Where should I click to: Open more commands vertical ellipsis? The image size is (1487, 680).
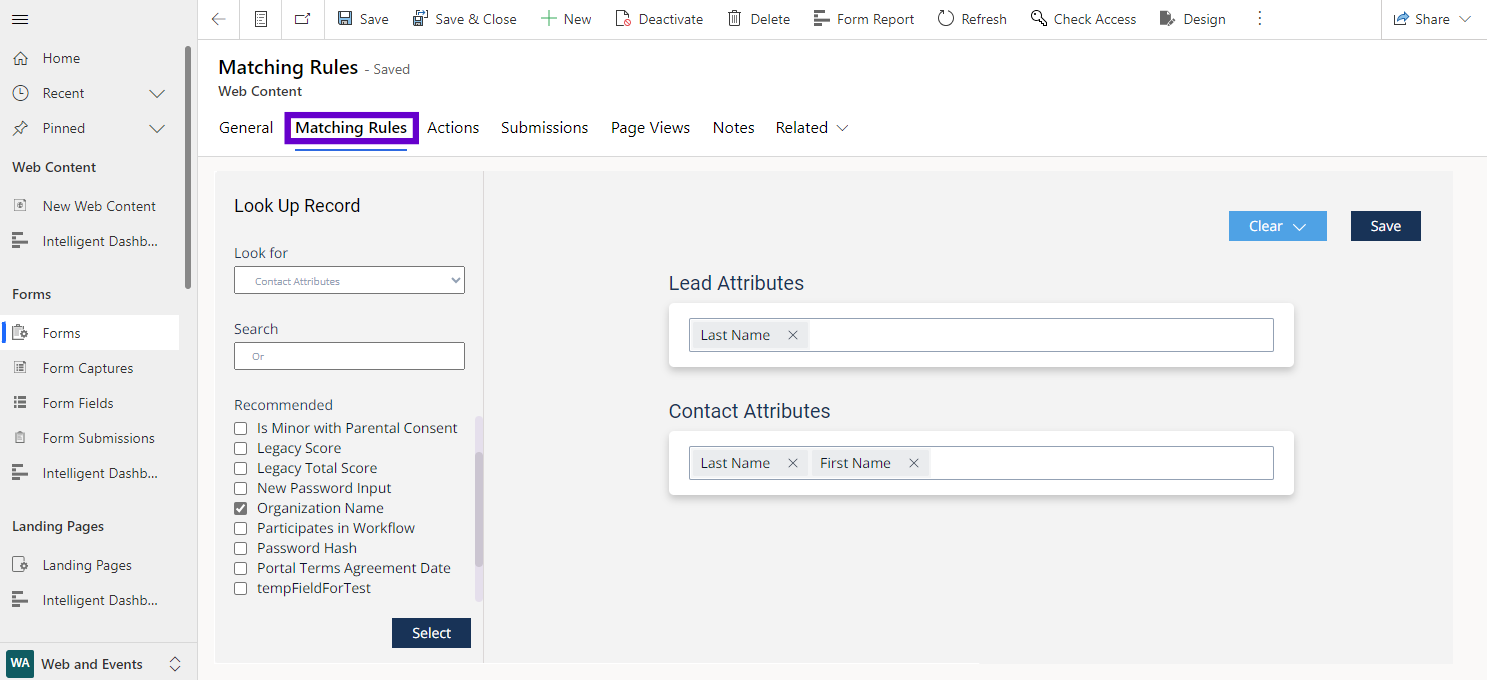pos(1260,19)
